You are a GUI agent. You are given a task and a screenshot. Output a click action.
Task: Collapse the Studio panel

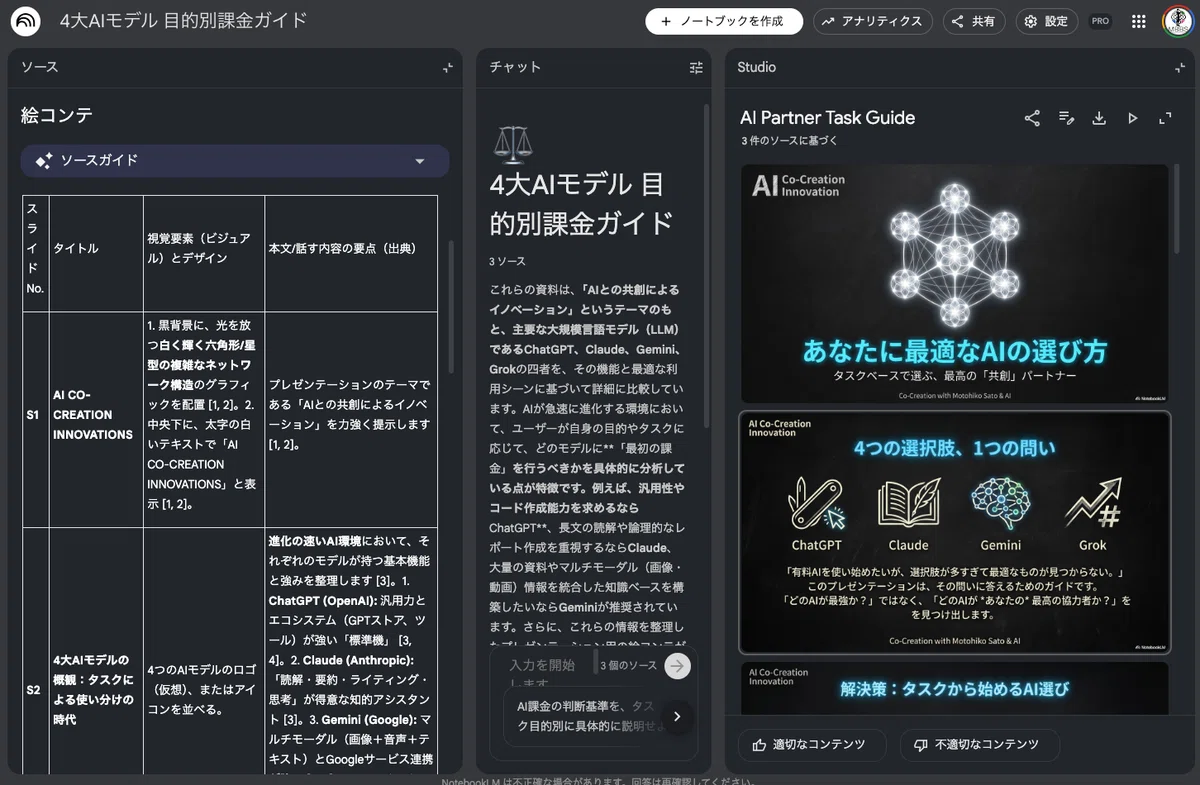[x=1179, y=67]
